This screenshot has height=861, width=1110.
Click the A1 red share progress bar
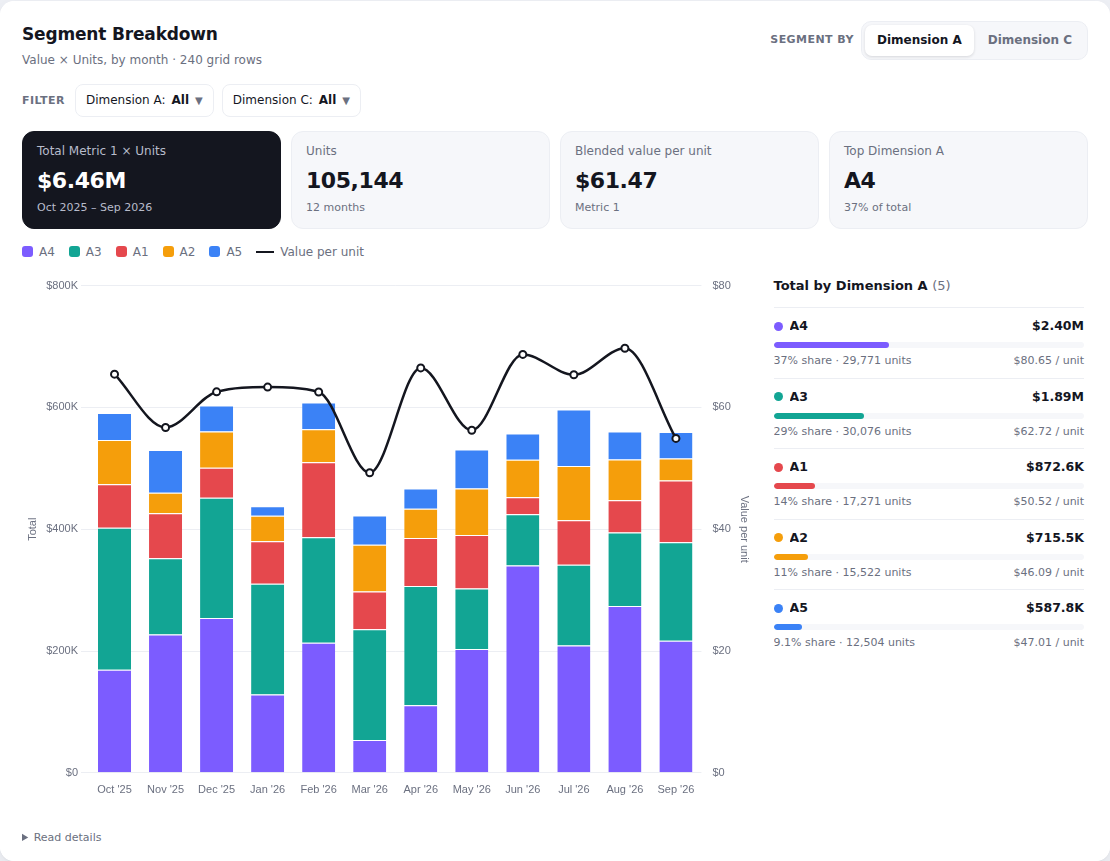point(794,486)
